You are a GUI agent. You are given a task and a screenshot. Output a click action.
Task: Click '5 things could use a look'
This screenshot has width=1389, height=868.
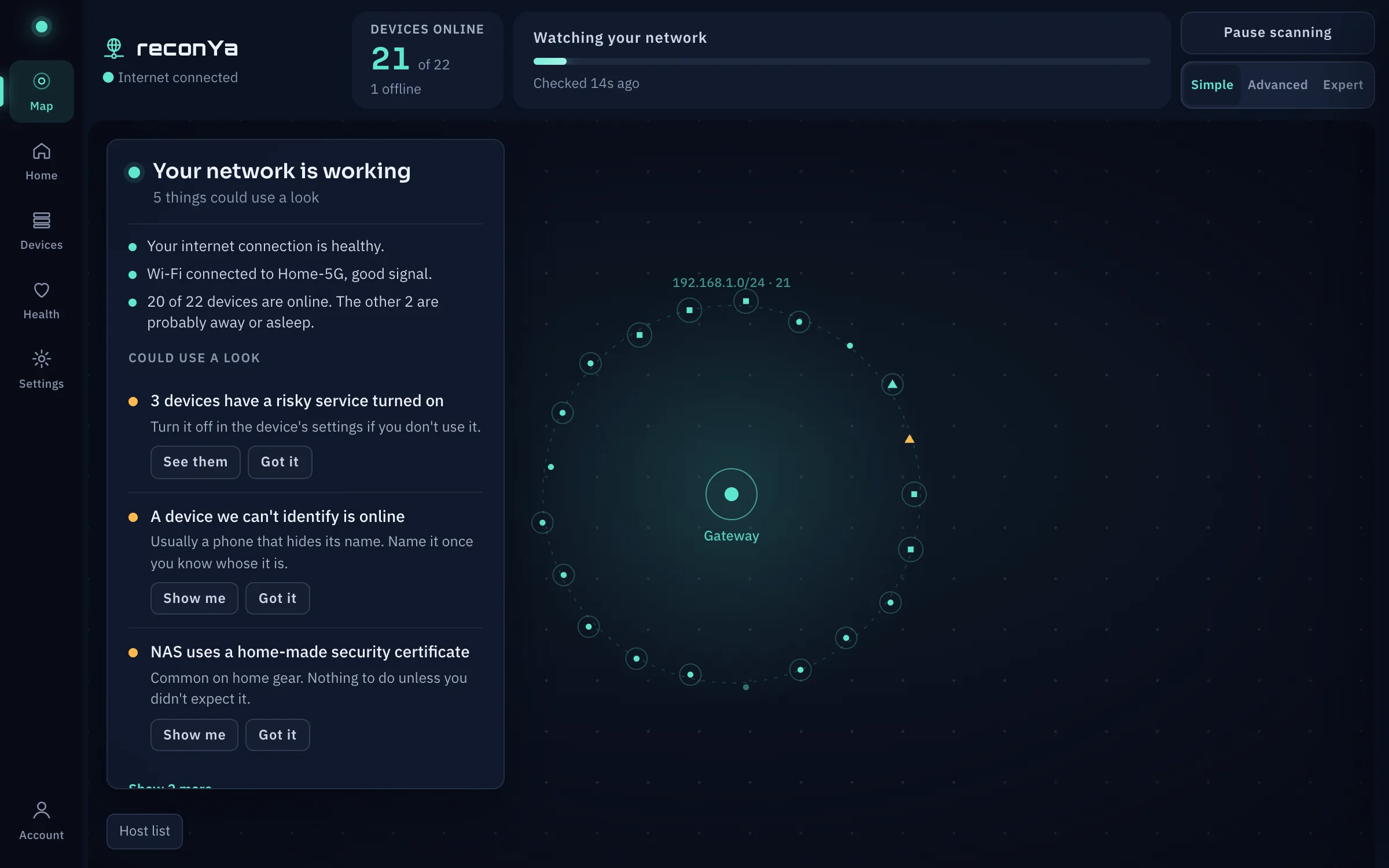pos(236,198)
